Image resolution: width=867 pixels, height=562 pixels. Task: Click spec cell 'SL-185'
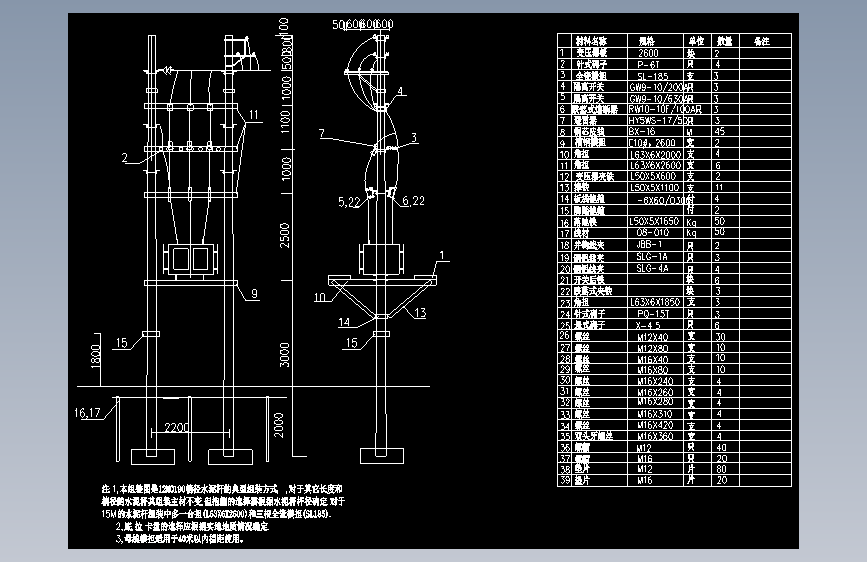click(x=652, y=76)
